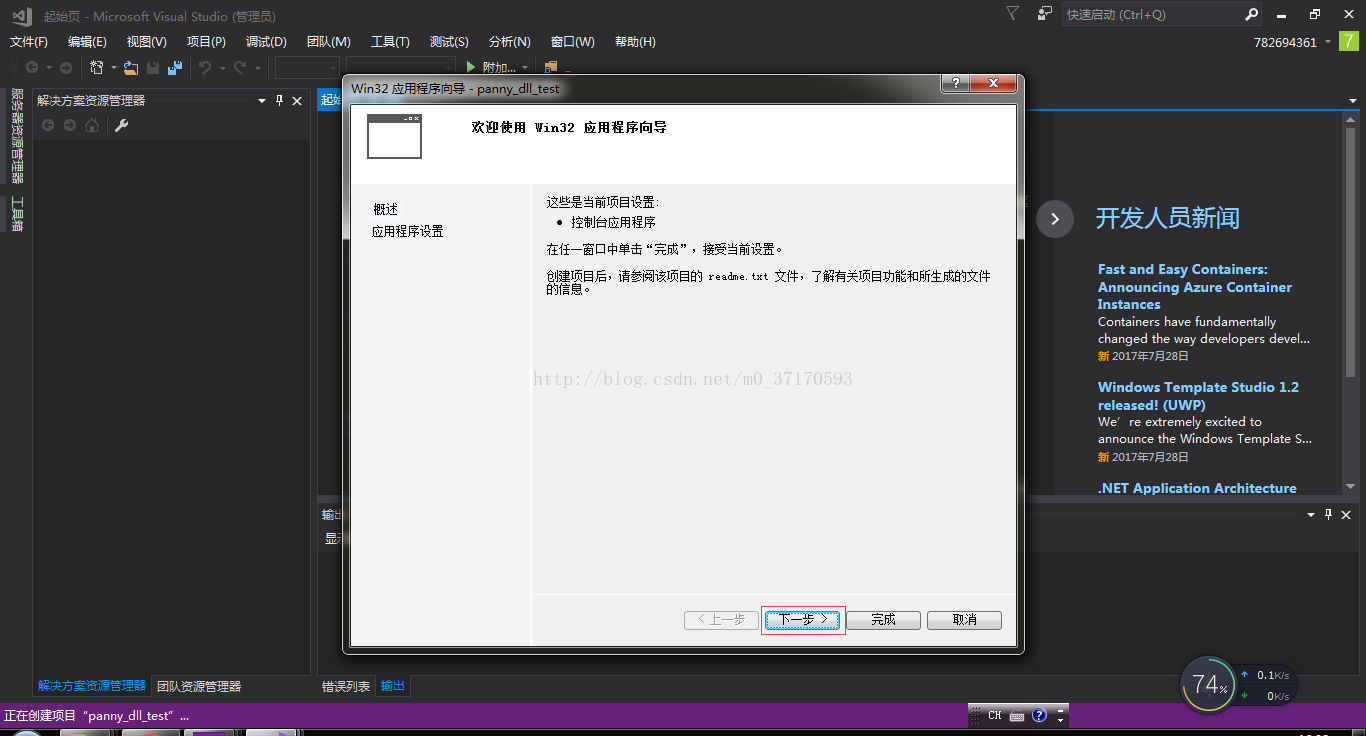Open the Solution Explorer window position dropdown
The image size is (1366, 736).
[x=263, y=101]
